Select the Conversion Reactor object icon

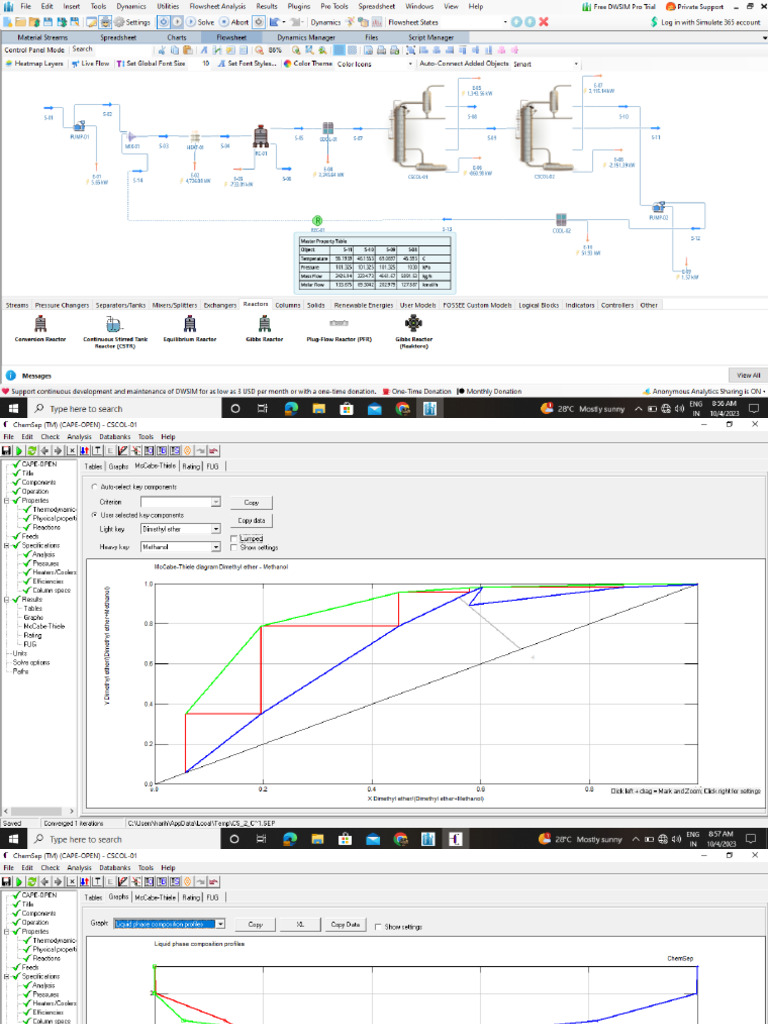(40, 323)
